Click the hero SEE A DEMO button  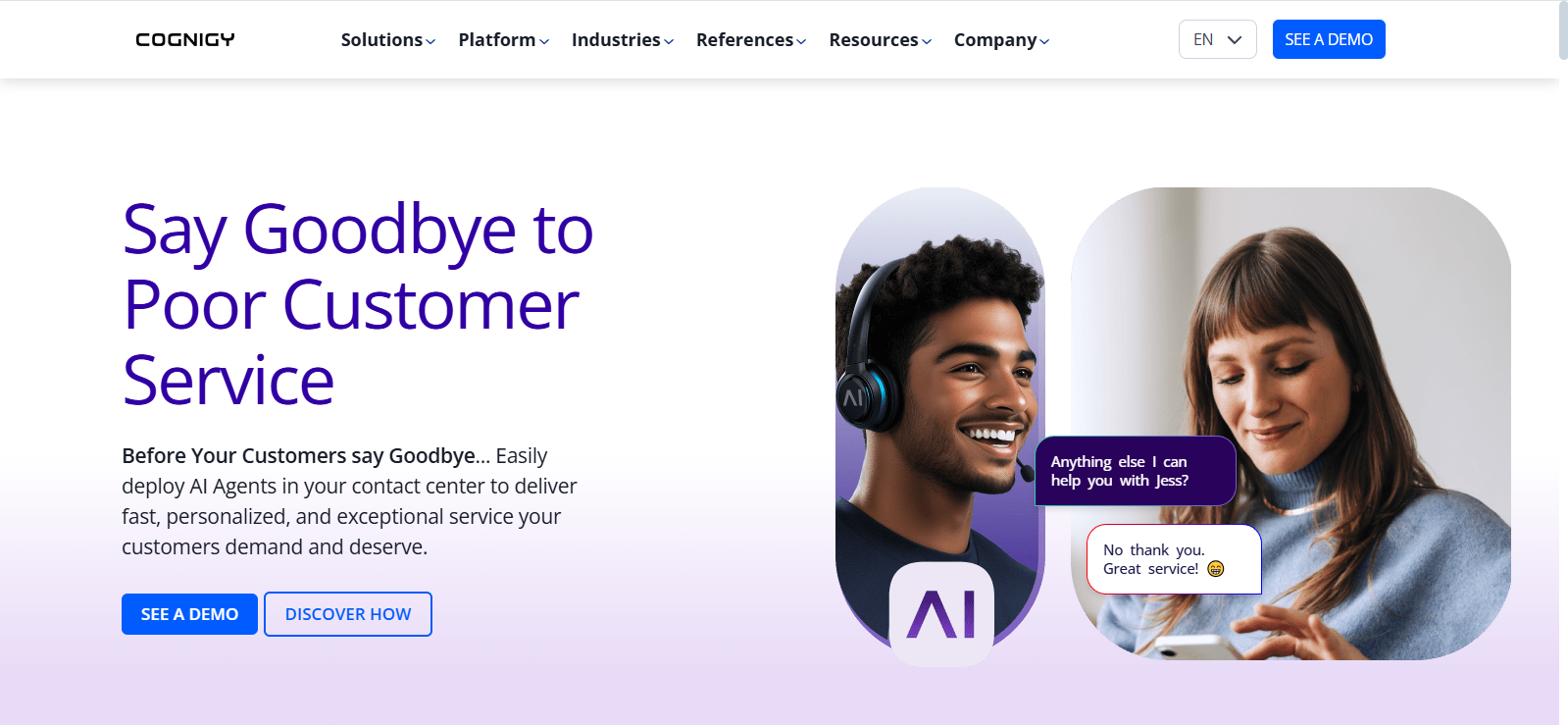tap(189, 614)
